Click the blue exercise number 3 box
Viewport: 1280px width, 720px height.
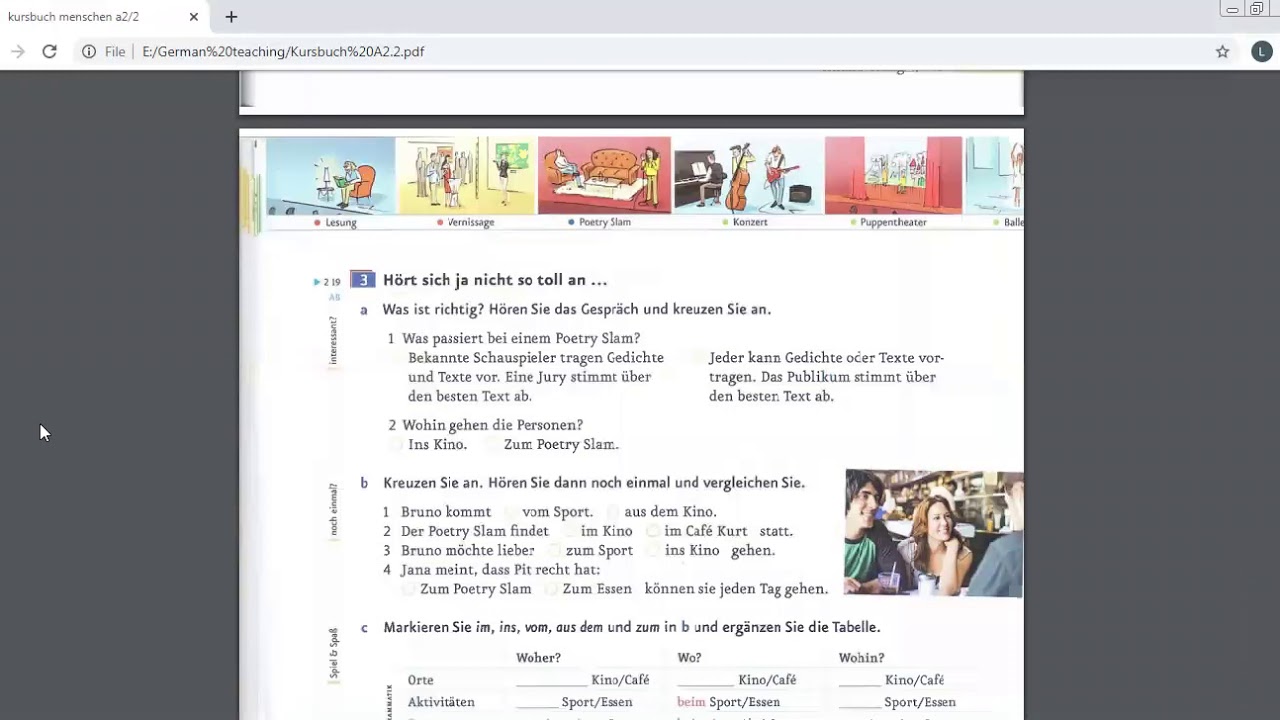(x=363, y=280)
